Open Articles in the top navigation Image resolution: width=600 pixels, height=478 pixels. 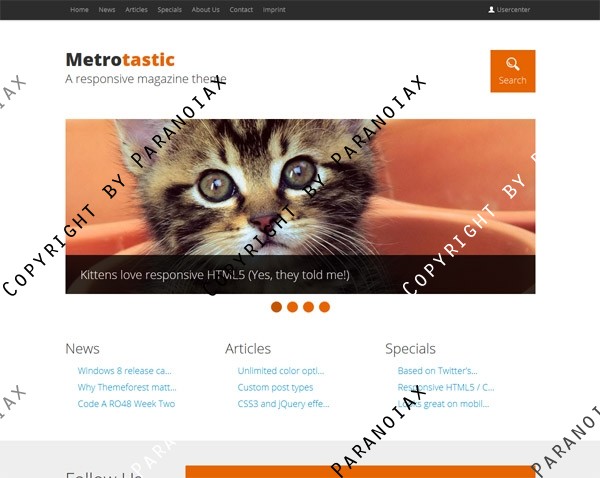point(136,10)
